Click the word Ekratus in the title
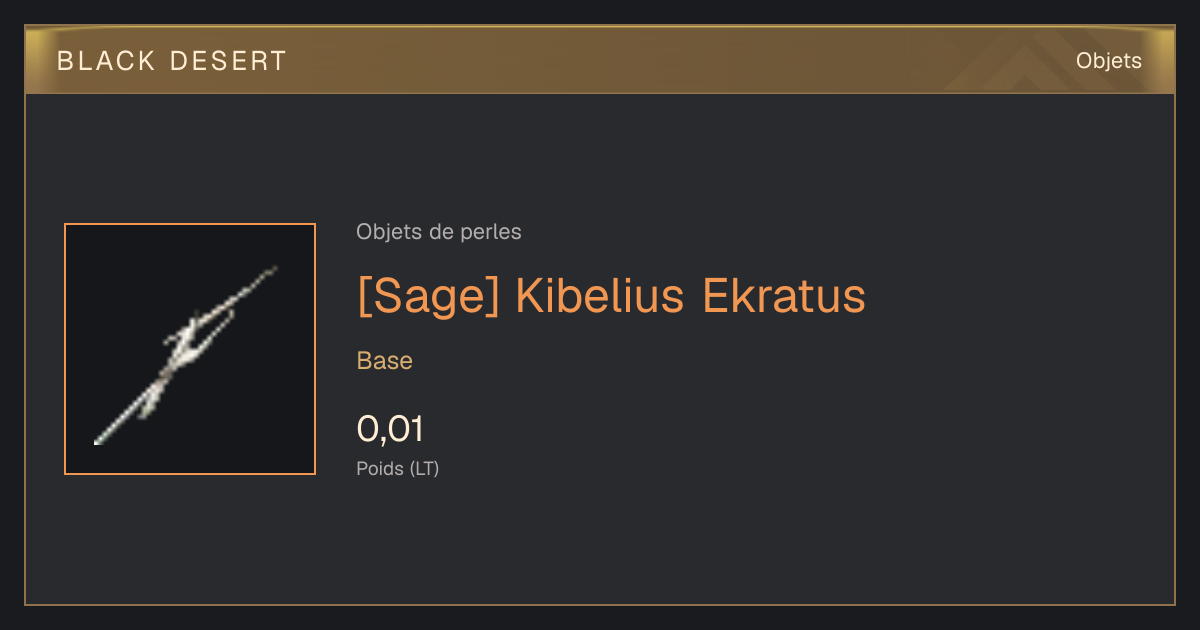Viewport: 1200px width, 630px height. [x=783, y=296]
